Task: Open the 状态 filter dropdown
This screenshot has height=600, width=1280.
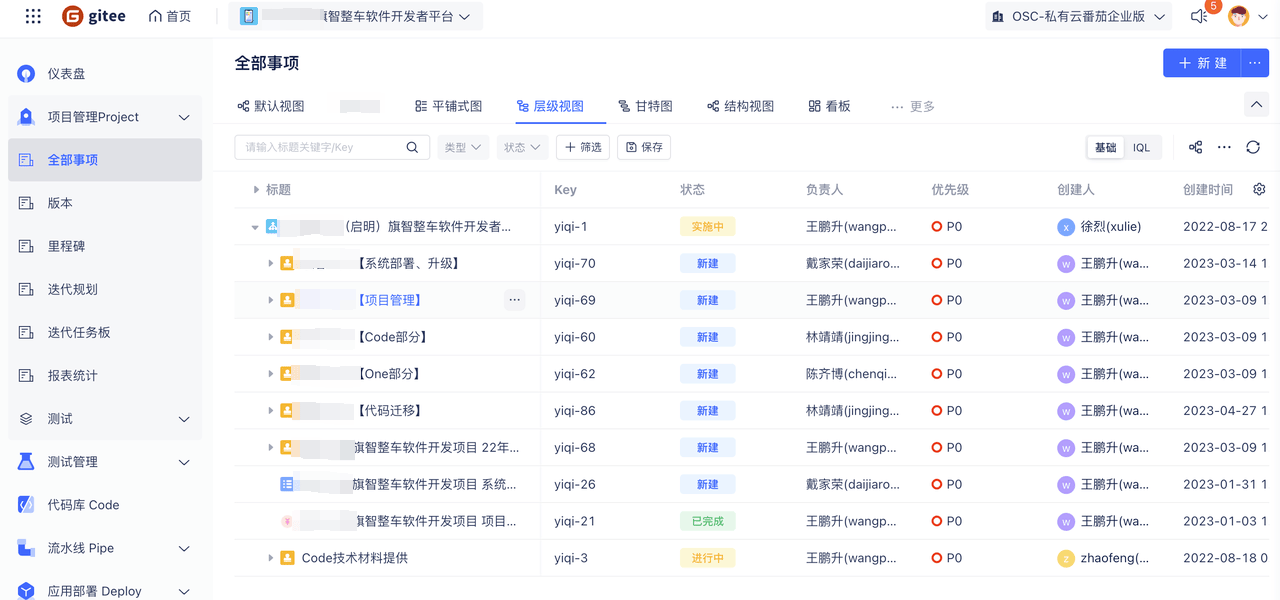Action: click(x=522, y=147)
